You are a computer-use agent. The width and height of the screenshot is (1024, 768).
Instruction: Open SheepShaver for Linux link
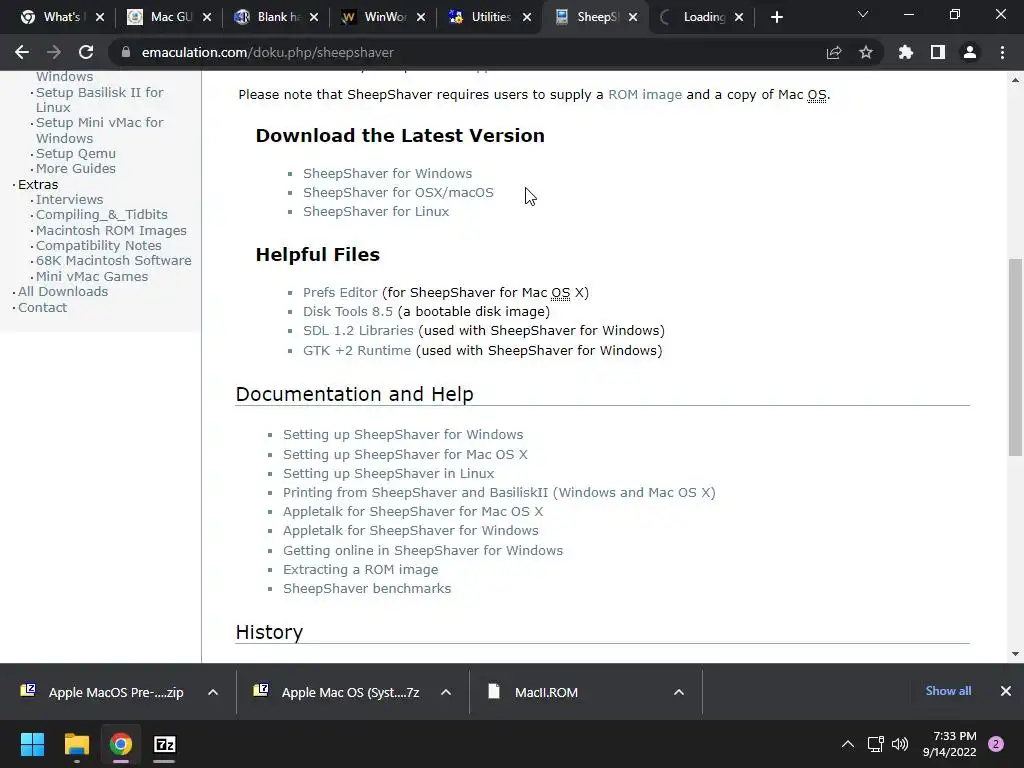tap(376, 211)
